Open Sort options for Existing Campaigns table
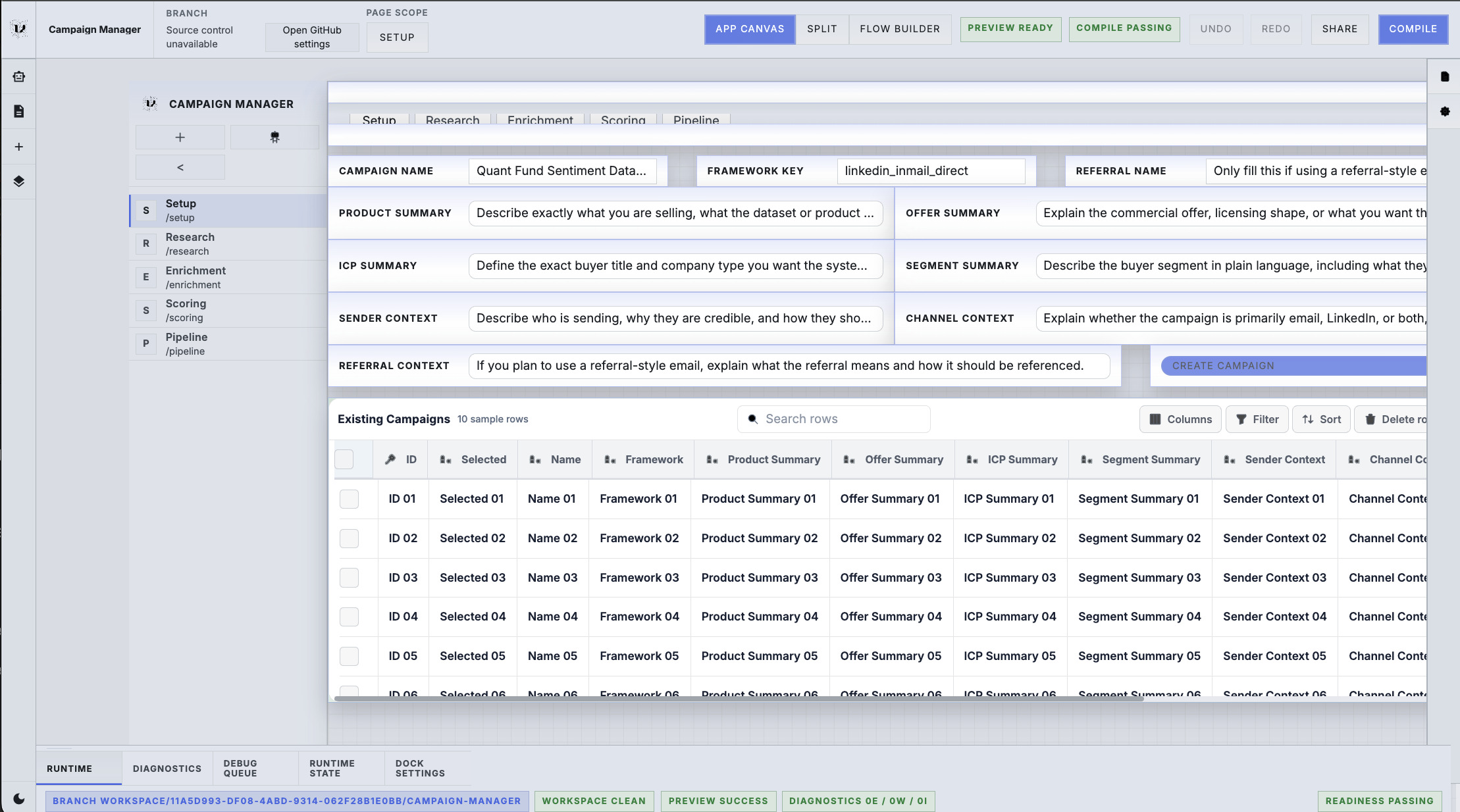Viewport: 1460px width, 812px height. click(1320, 419)
